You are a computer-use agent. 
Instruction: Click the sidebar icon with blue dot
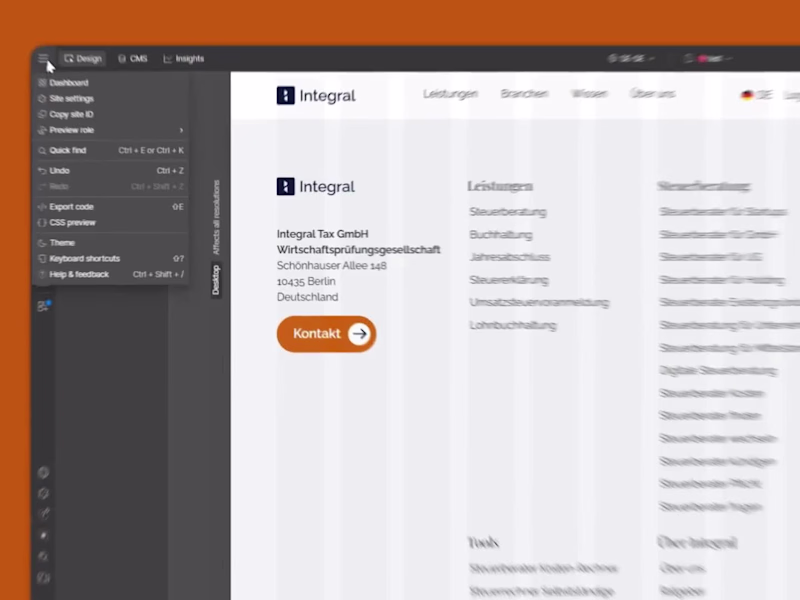[x=44, y=306]
